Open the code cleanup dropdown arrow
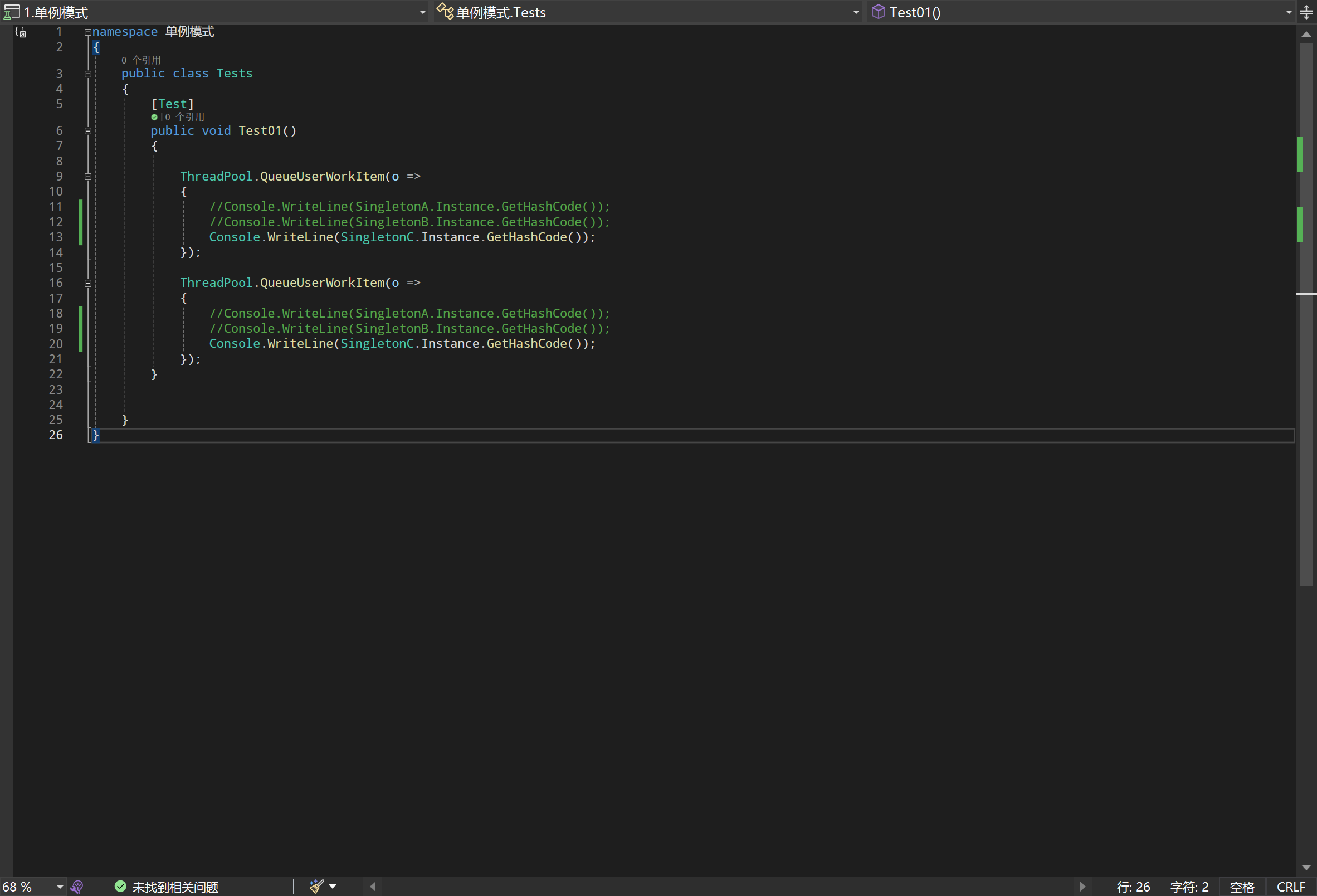This screenshot has width=1317, height=896. click(x=333, y=887)
